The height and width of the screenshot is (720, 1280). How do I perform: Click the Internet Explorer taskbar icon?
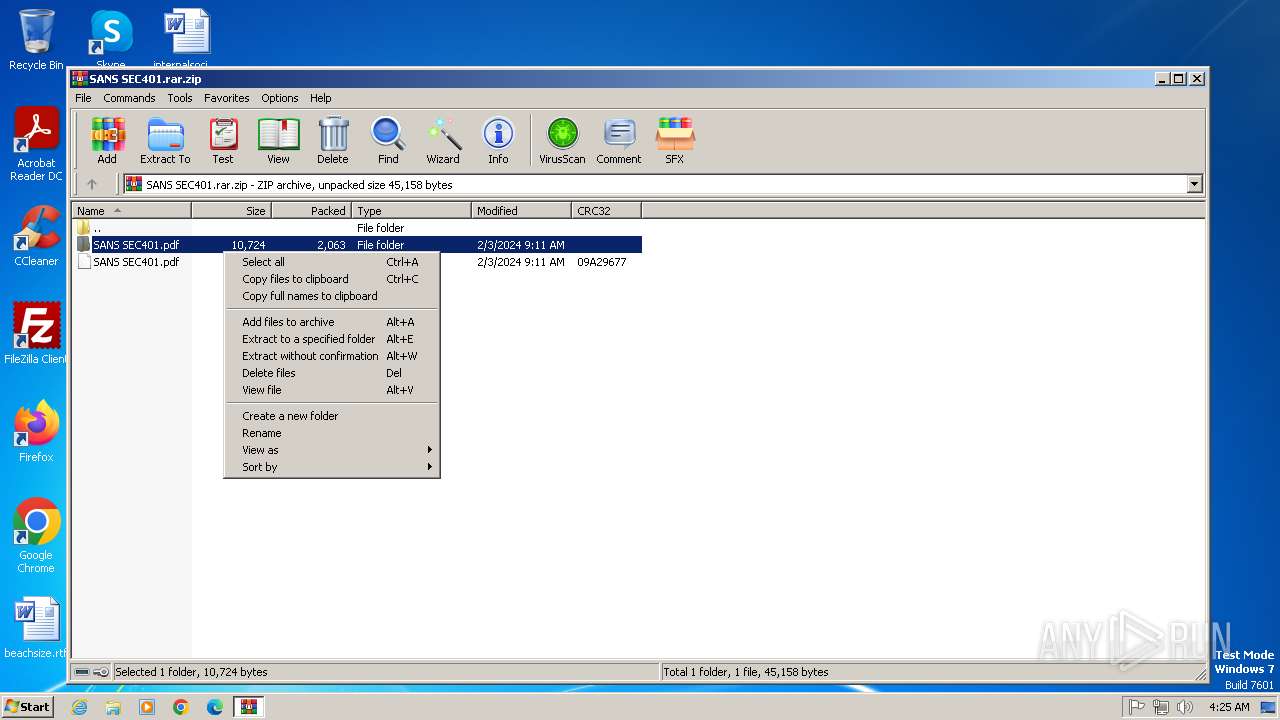(x=79, y=707)
